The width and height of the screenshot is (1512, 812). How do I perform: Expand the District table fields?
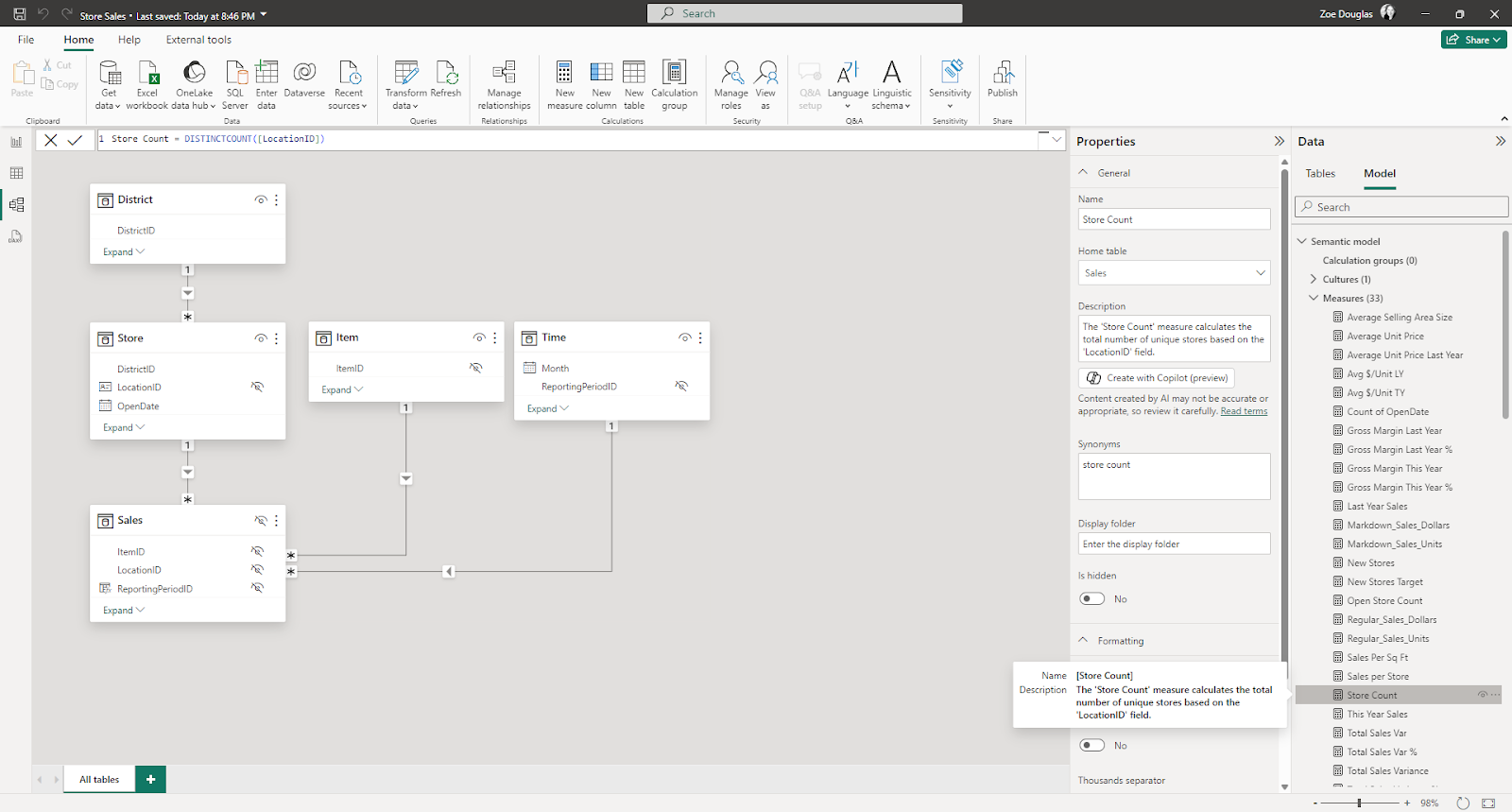point(124,251)
